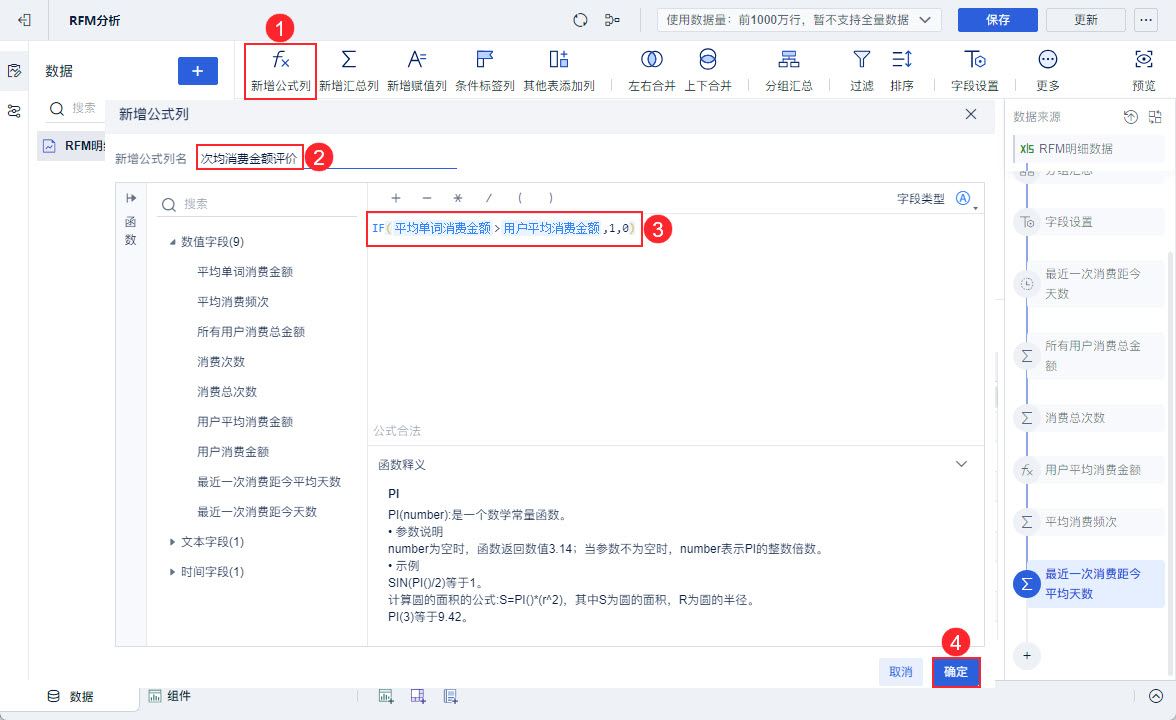Select the 最近一次消费距今平均天数 active step
The height and width of the screenshot is (720, 1176).
click(x=1090, y=584)
